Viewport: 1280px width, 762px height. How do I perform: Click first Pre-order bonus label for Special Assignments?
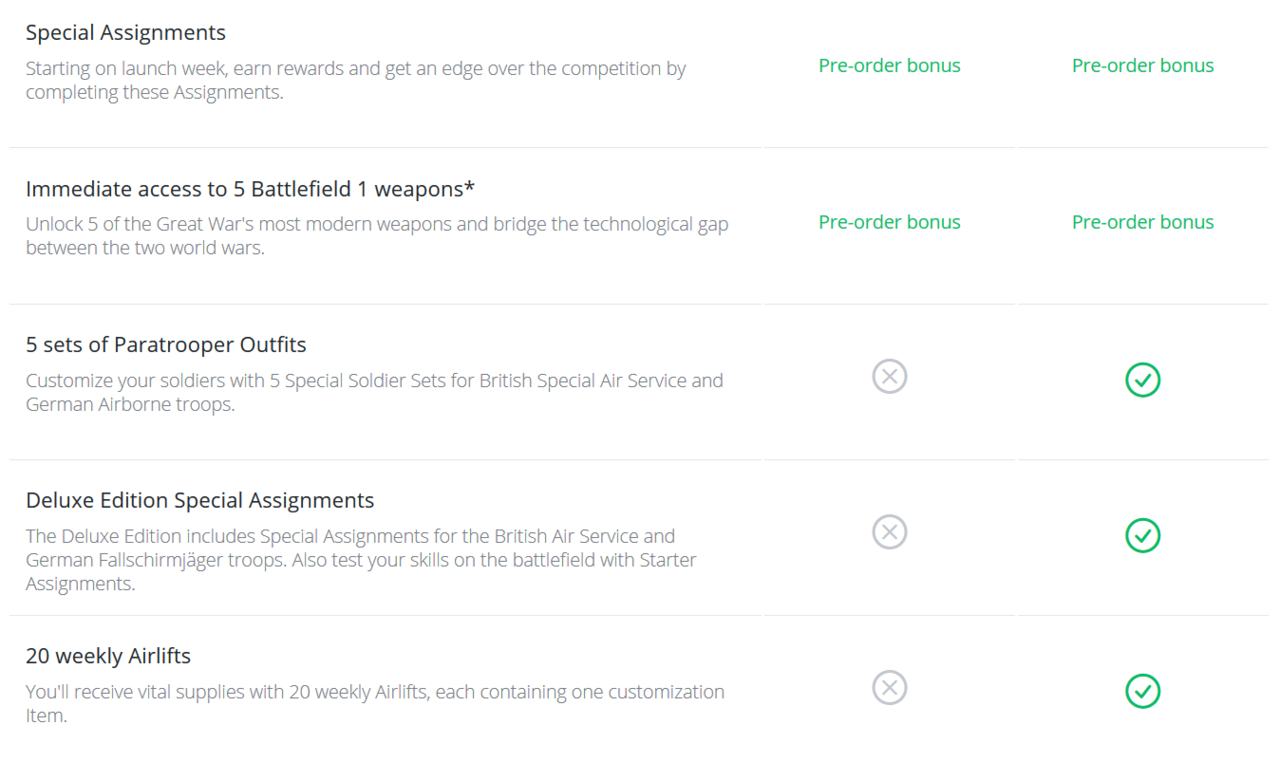point(889,66)
